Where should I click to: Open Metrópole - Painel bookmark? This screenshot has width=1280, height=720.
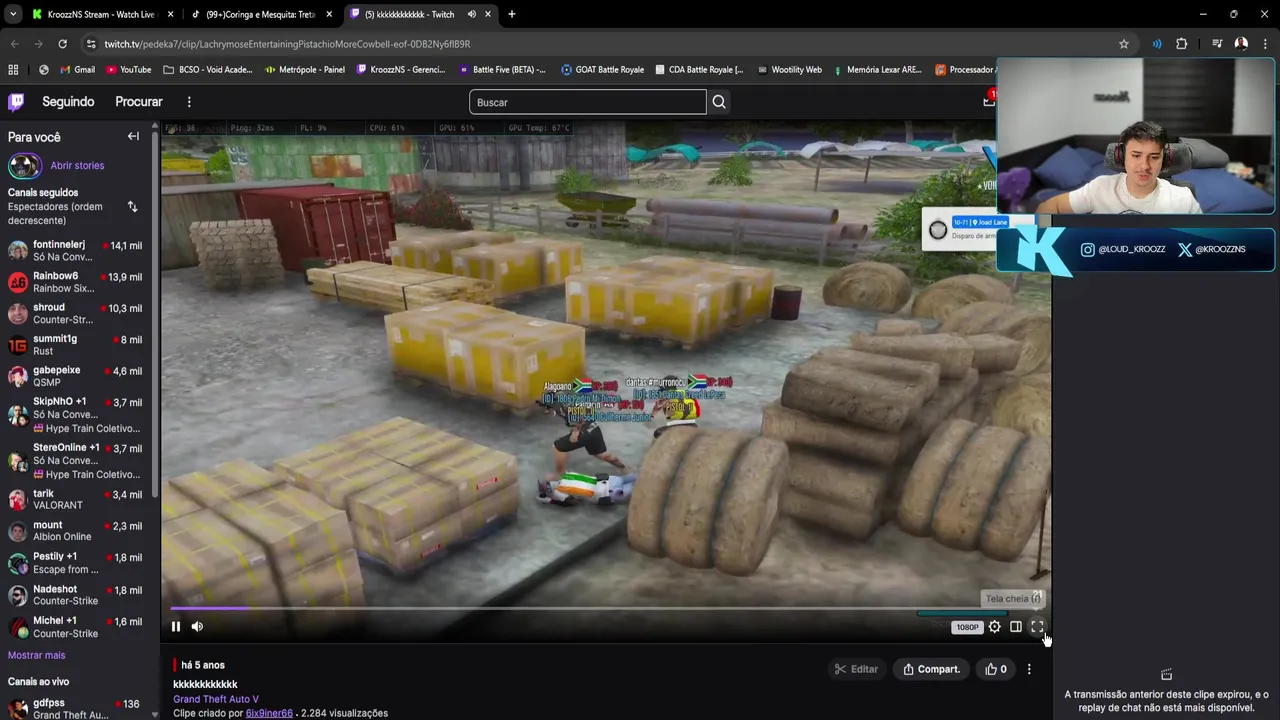point(304,70)
